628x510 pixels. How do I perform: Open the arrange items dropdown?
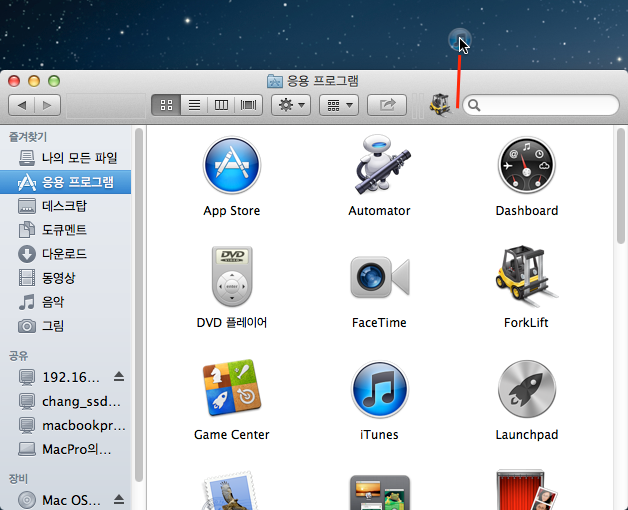[x=339, y=105]
